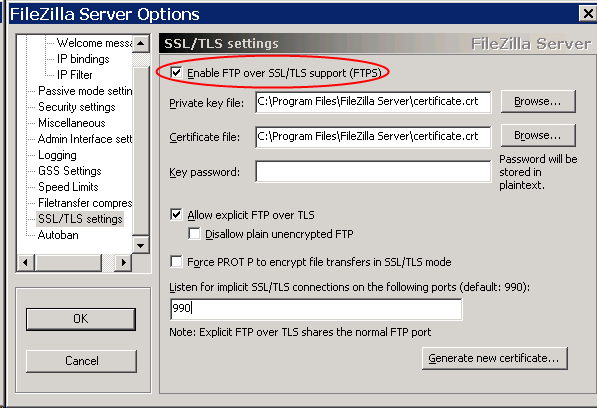Click into the Key password field

(x=373, y=172)
